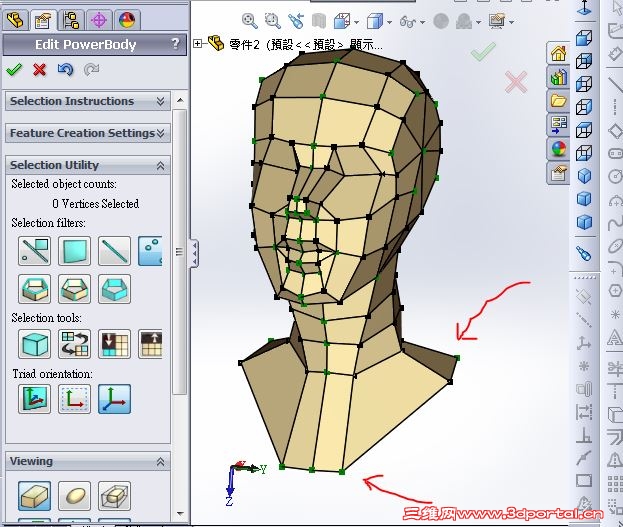
Task: Open the Apply Scene dropdown arrow
Action: coord(478,22)
